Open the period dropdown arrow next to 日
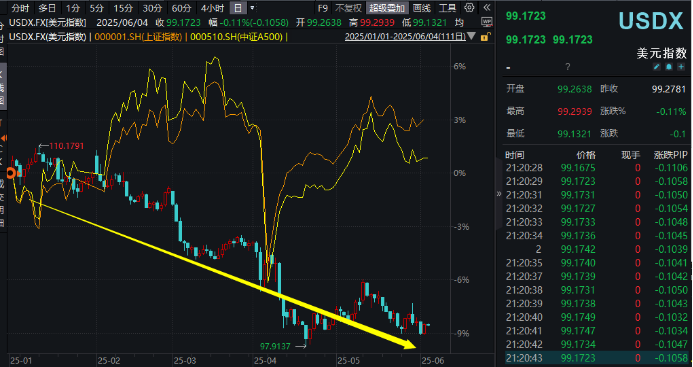 pyautogui.click(x=252, y=8)
